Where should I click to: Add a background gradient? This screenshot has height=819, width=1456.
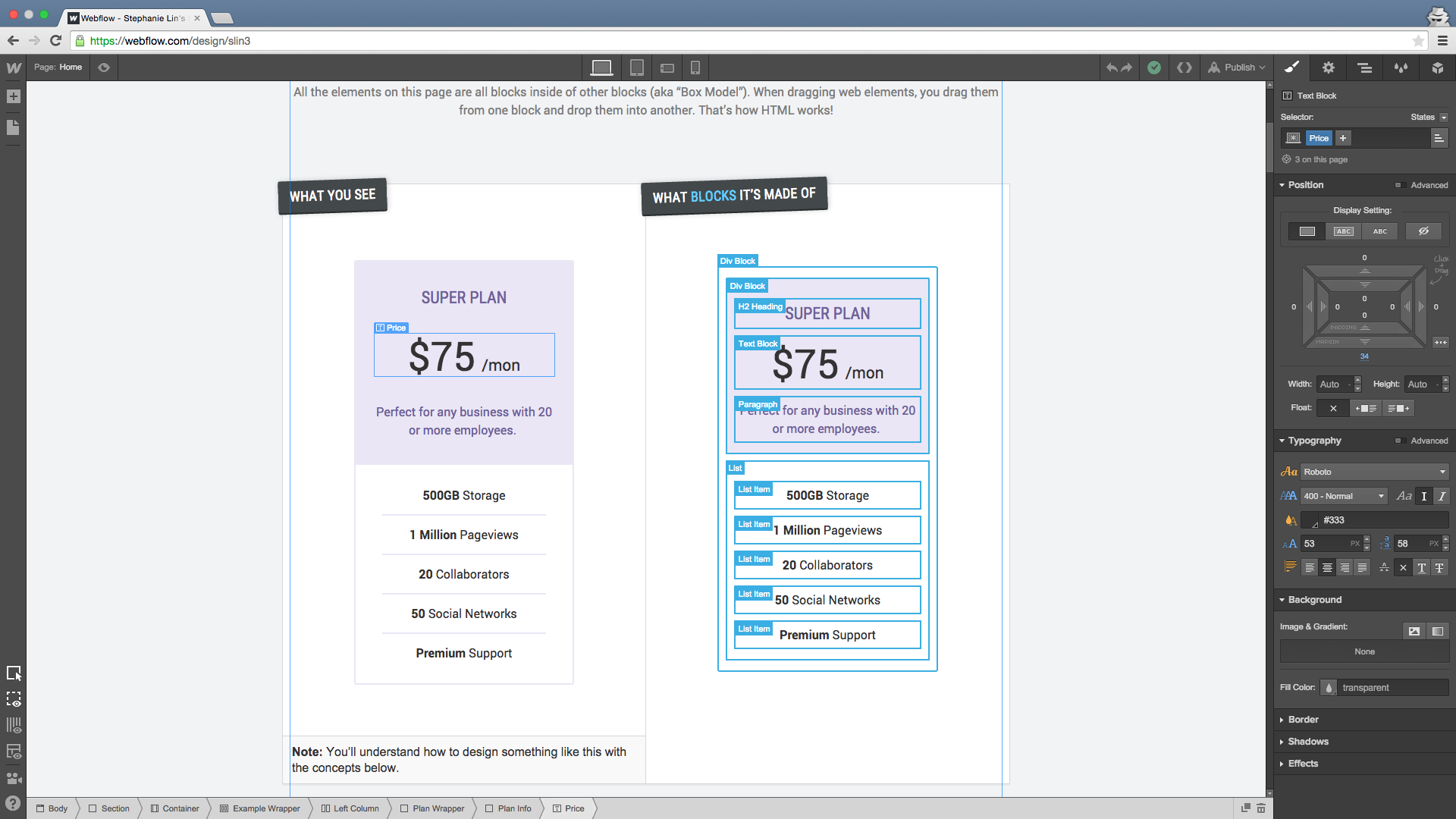[1438, 631]
